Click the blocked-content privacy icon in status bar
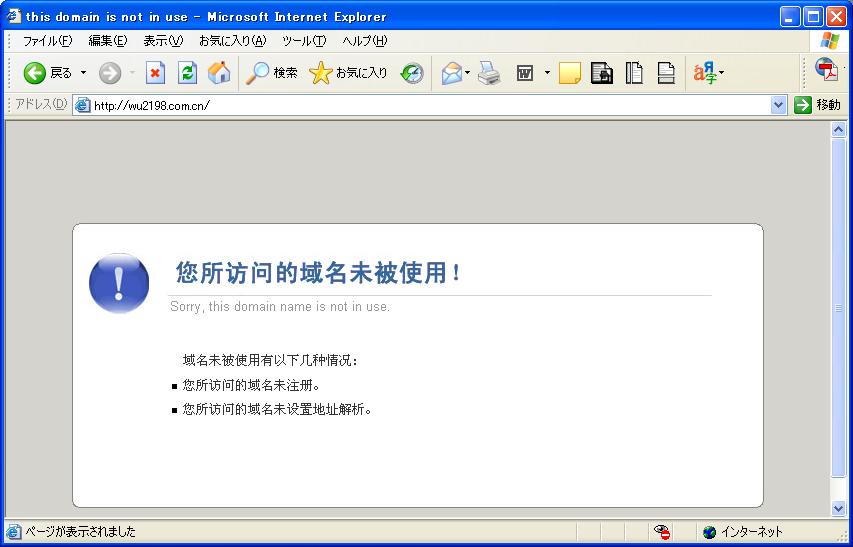This screenshot has width=853, height=547. 662,532
